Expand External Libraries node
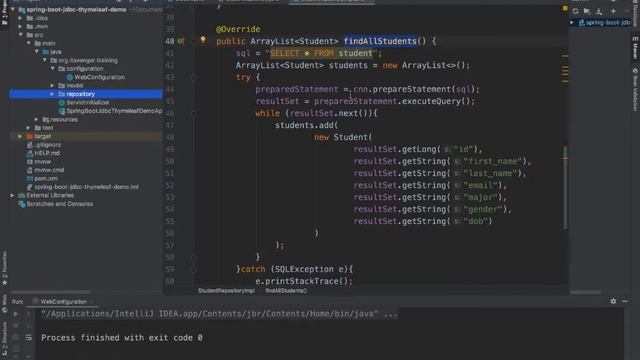The height and width of the screenshot is (360, 640). tap(13, 196)
